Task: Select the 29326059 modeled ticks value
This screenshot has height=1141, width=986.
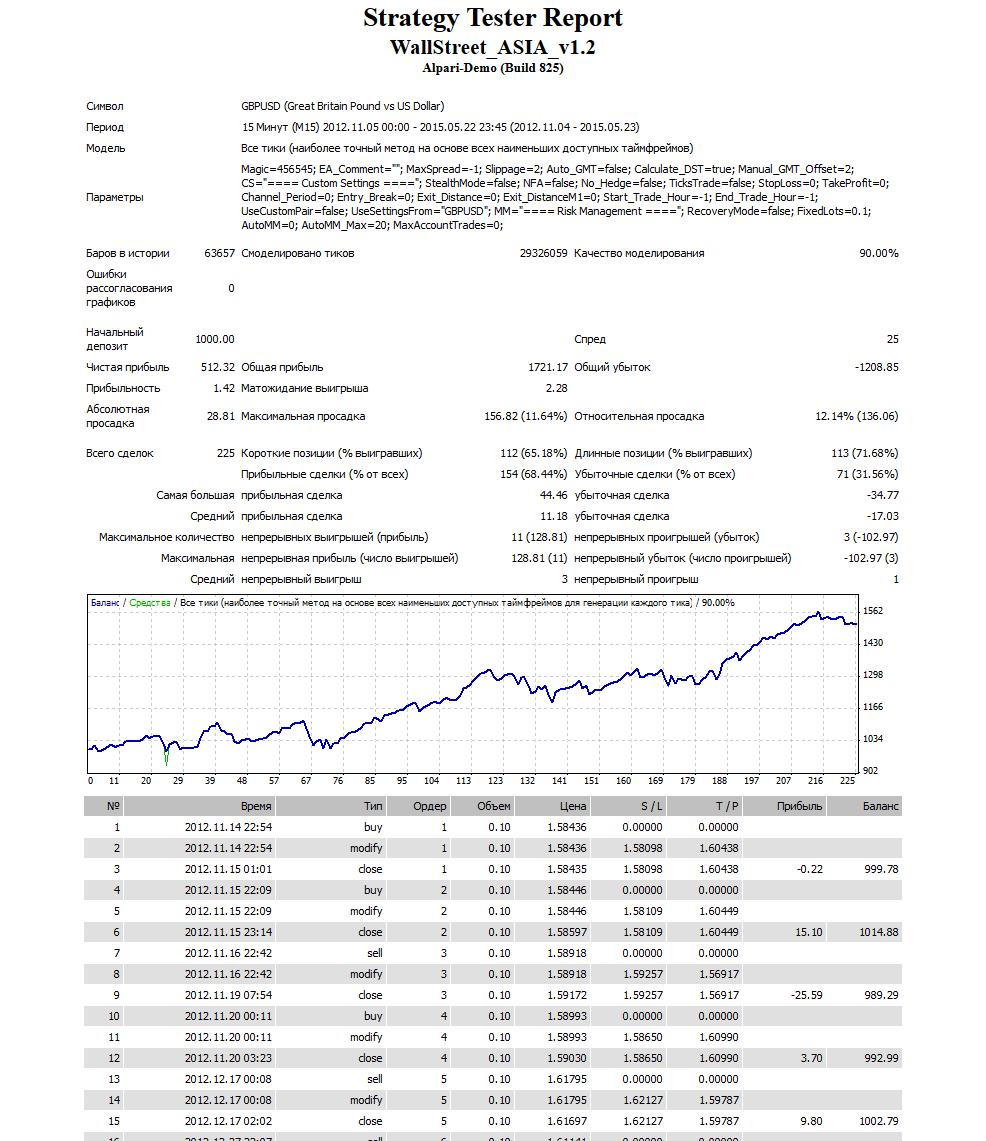Action: (544, 253)
